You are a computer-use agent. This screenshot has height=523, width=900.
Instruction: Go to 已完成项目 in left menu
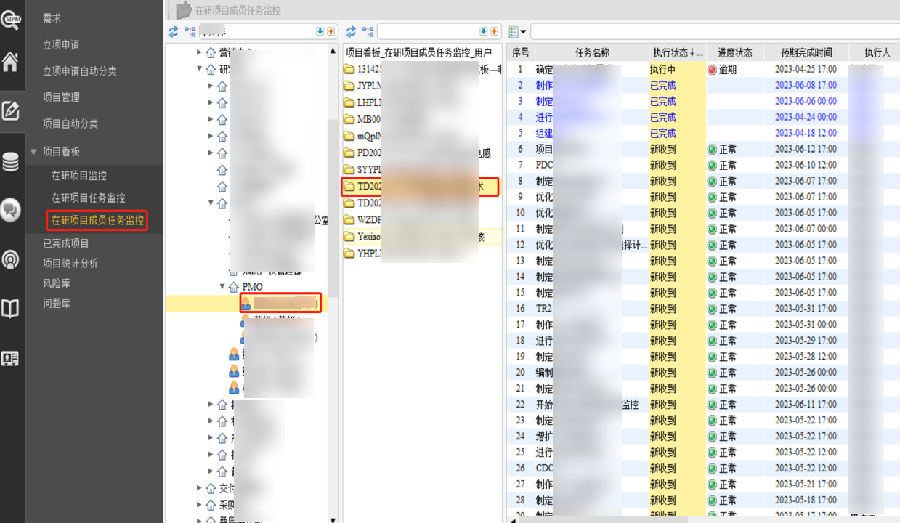point(65,244)
